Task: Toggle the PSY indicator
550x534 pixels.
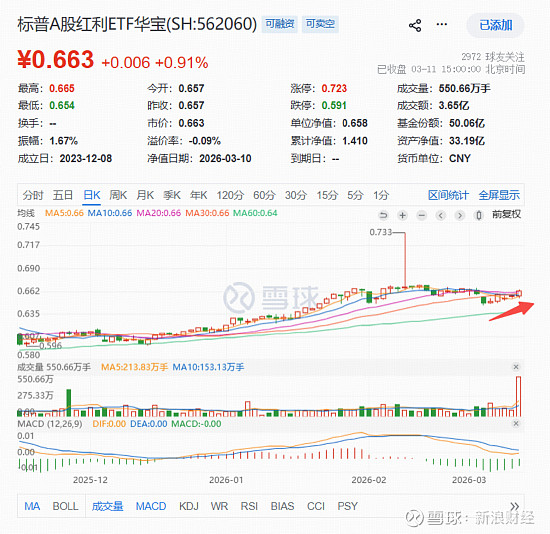Action: pyautogui.click(x=347, y=506)
